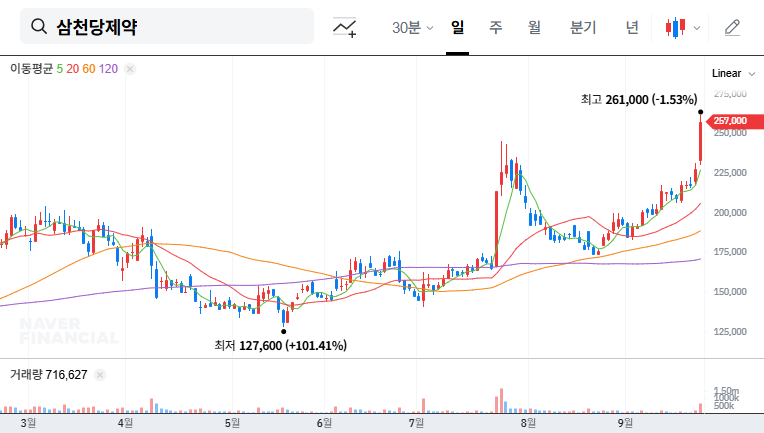Remove the 이동평균 moving average indicator
Viewport: 764px width, 433px height.
130,69
